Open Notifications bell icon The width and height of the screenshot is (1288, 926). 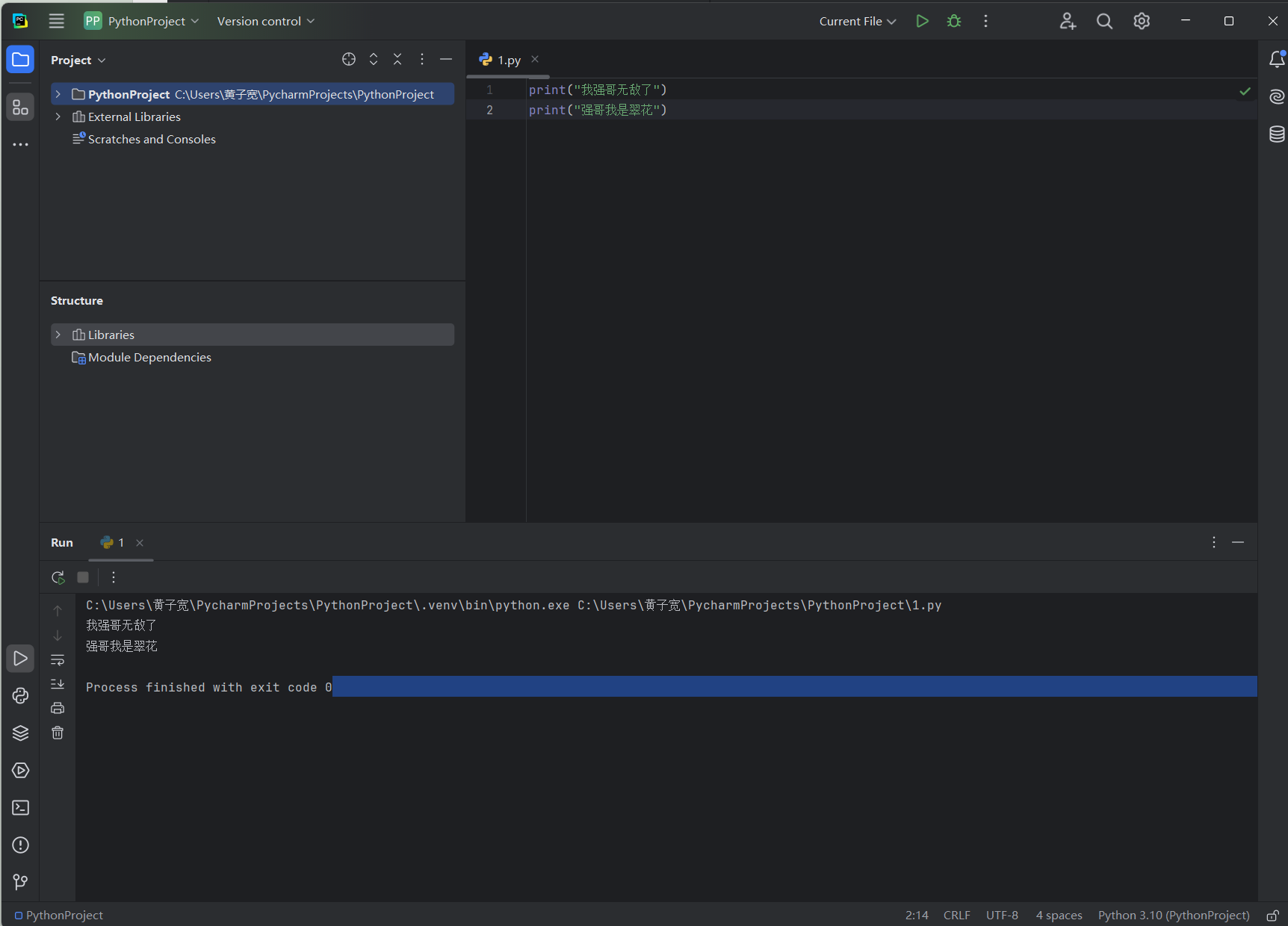click(1277, 59)
